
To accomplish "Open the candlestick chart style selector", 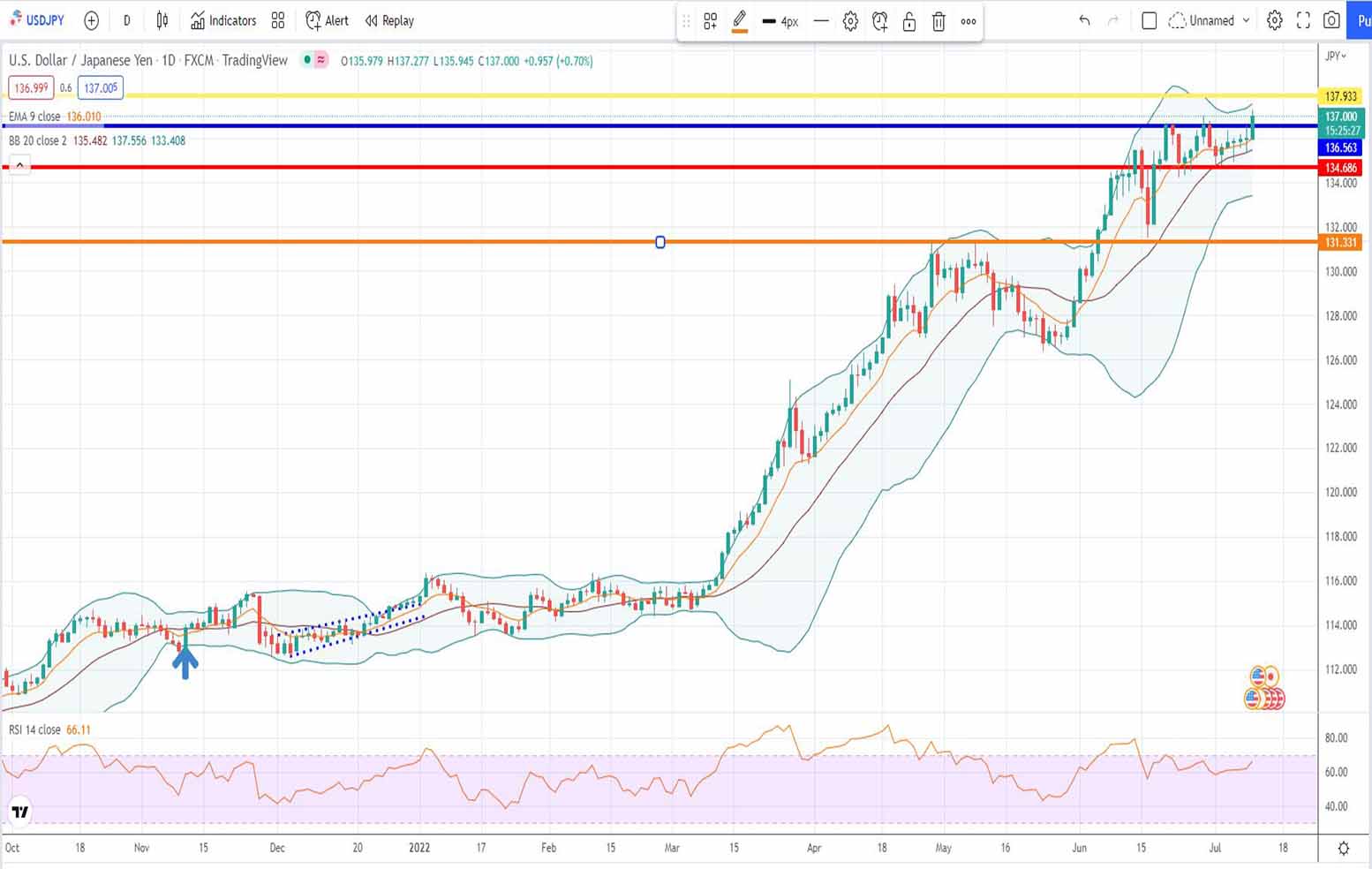I will [x=162, y=20].
